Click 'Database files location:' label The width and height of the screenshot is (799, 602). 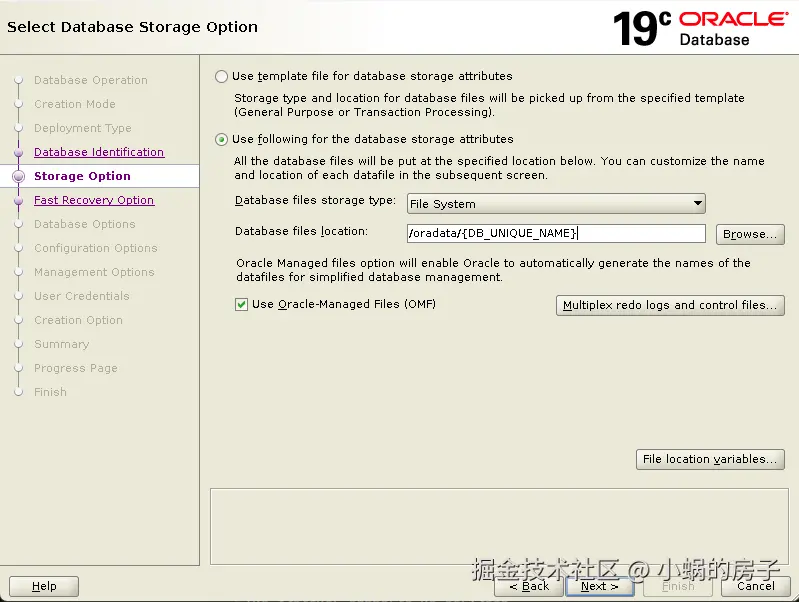301,231
